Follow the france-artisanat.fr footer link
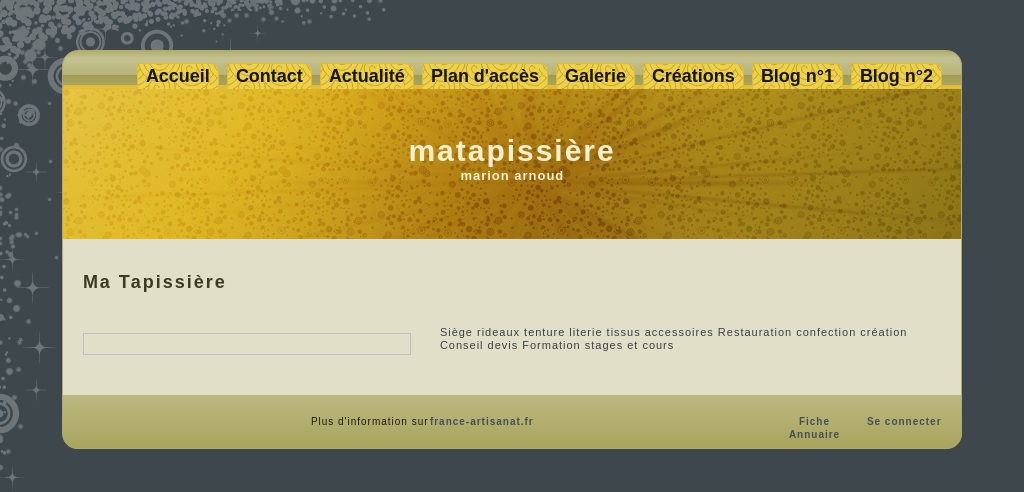The width and height of the screenshot is (1024, 492). coord(481,421)
